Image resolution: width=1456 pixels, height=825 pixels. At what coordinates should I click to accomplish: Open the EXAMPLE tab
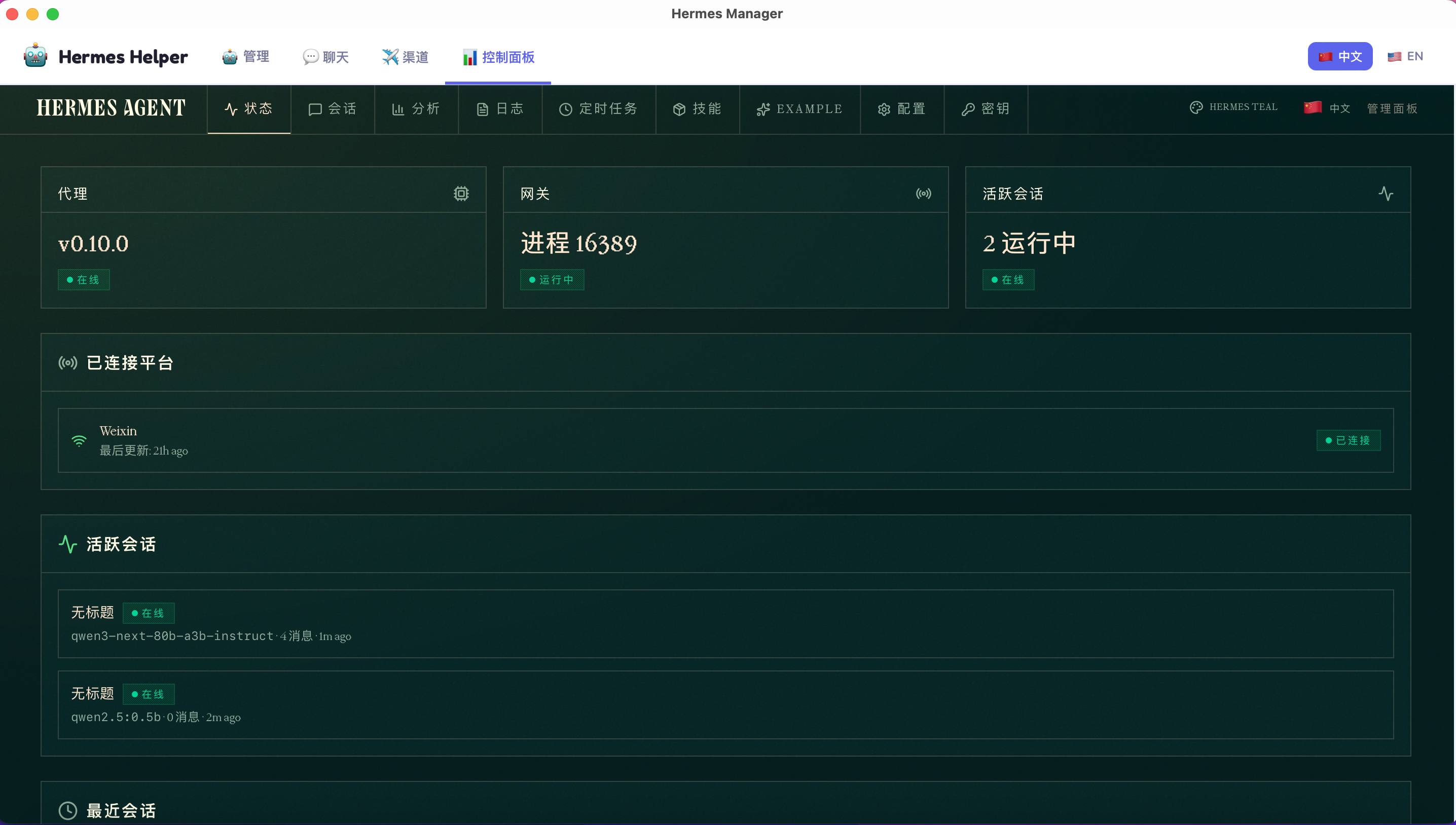pyautogui.click(x=799, y=109)
